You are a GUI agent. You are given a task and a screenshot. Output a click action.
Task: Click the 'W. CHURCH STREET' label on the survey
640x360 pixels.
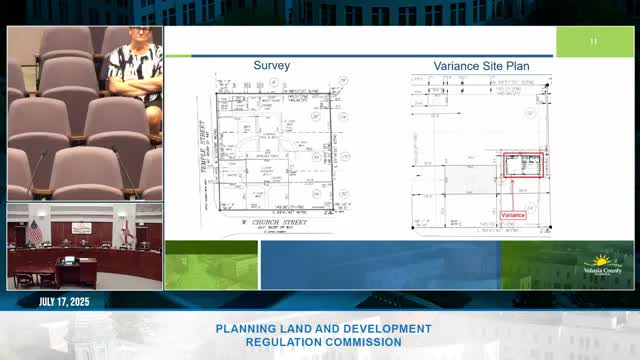(274, 222)
